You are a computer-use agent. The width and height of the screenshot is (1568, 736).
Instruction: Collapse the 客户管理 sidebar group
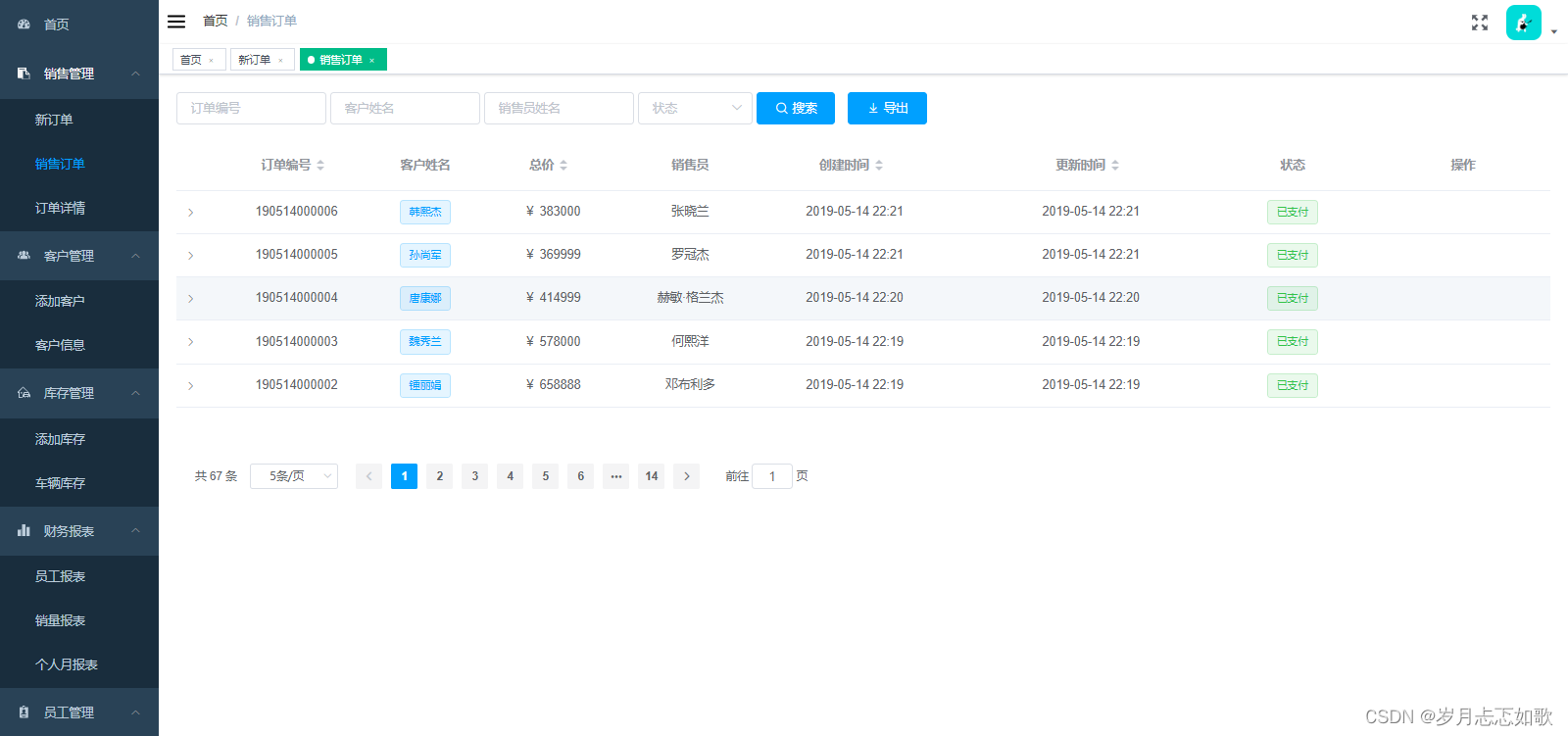(x=135, y=256)
